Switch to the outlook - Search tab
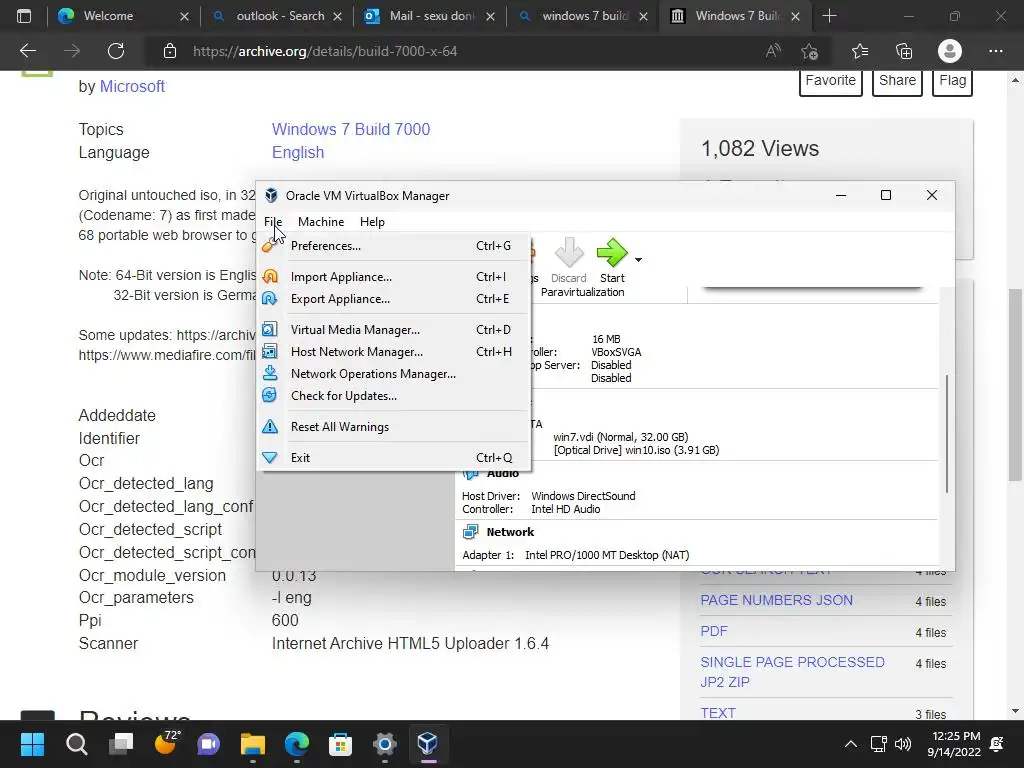This screenshot has height=768, width=1024. pos(277,16)
